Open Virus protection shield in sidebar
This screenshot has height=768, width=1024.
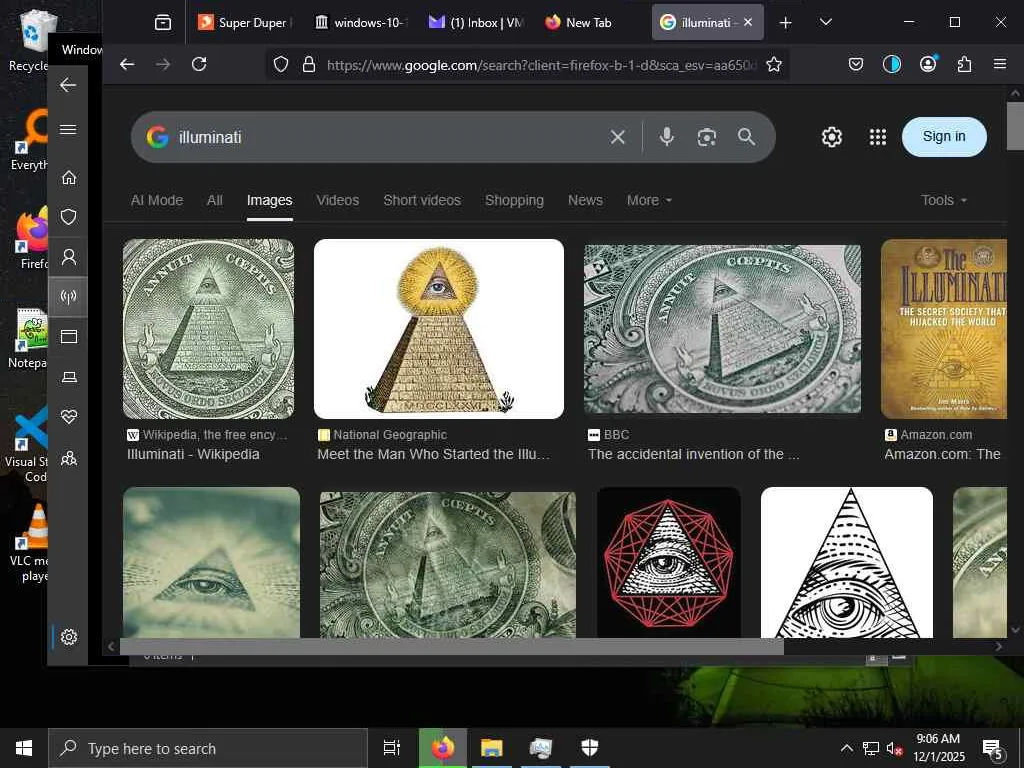click(x=69, y=217)
